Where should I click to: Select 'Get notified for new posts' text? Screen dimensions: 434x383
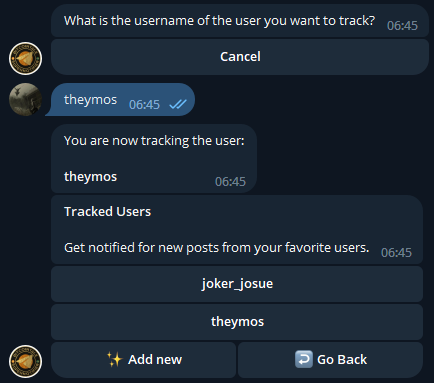tap(217, 248)
